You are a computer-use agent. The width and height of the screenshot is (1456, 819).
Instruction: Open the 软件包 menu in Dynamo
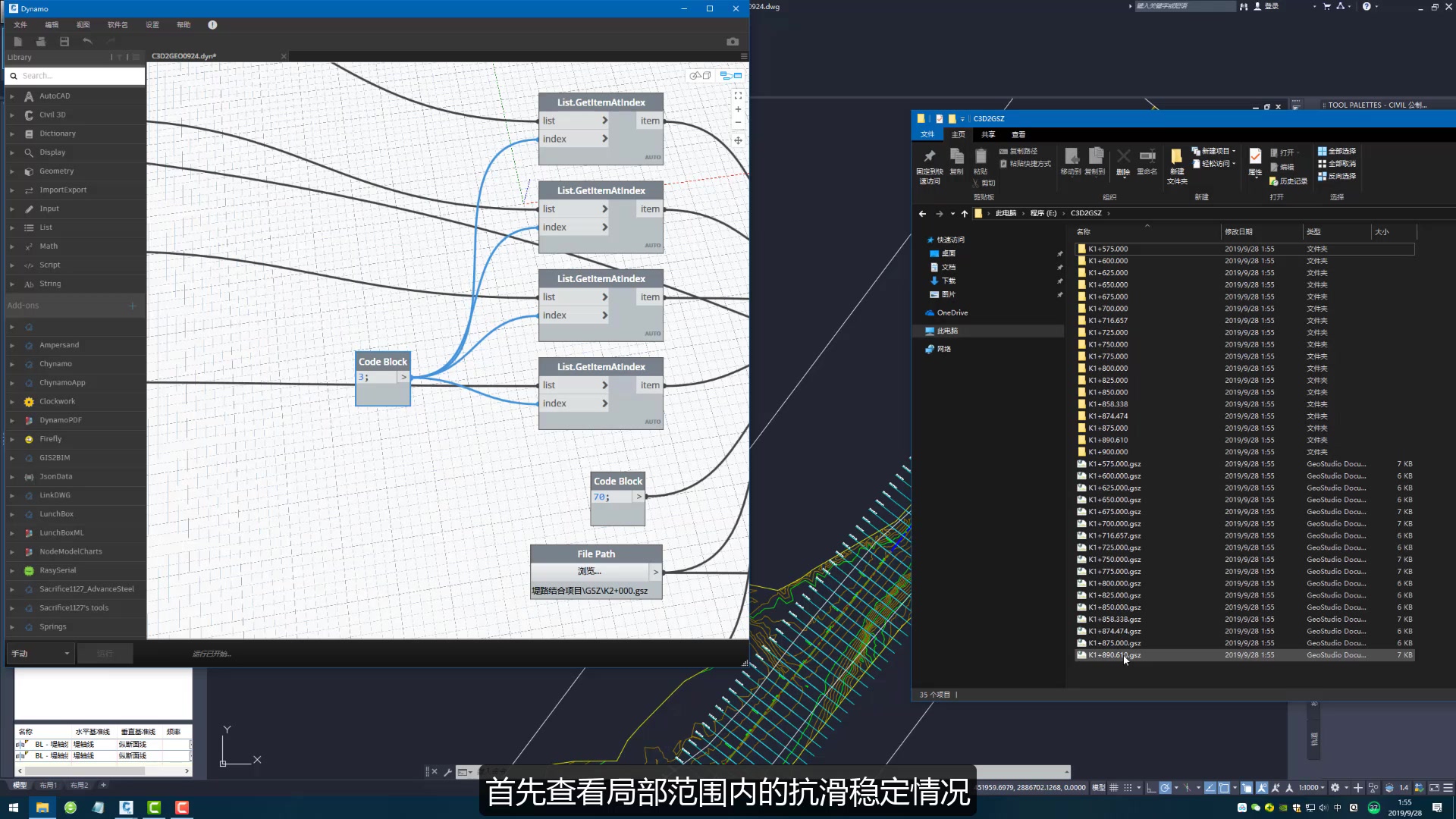[x=117, y=24]
